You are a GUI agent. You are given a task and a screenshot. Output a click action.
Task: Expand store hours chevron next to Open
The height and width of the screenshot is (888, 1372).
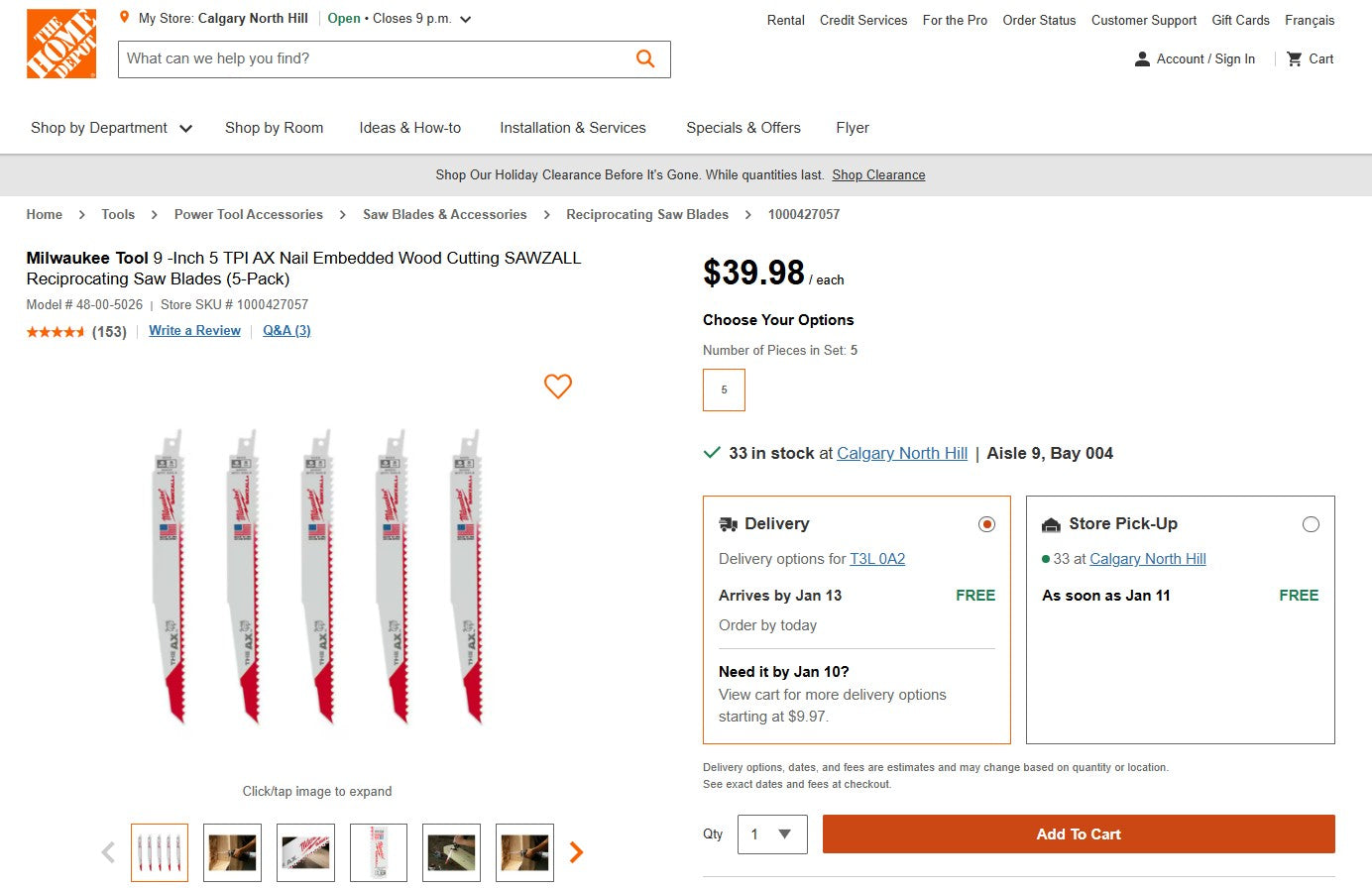(463, 18)
